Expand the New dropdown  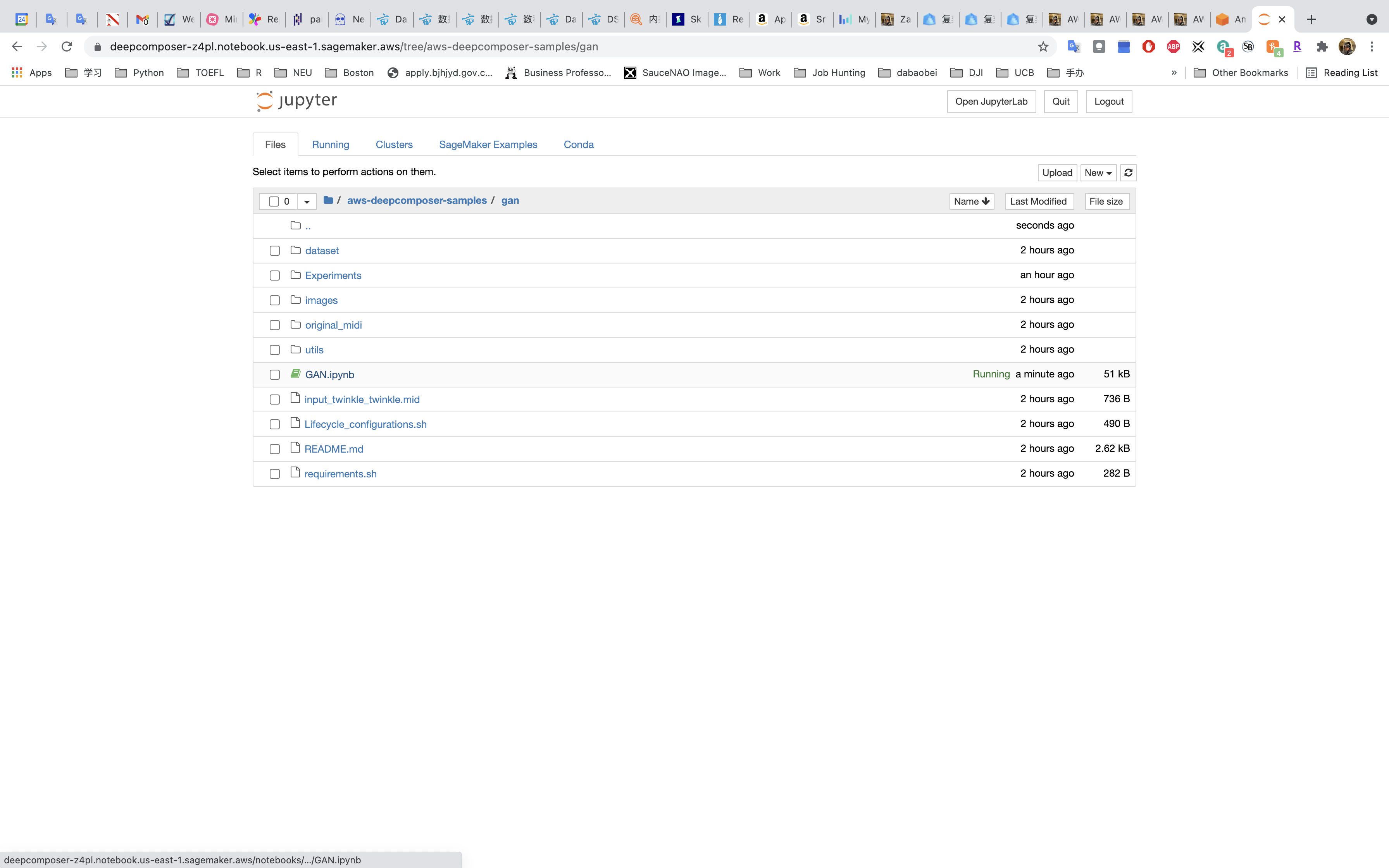pyautogui.click(x=1098, y=173)
